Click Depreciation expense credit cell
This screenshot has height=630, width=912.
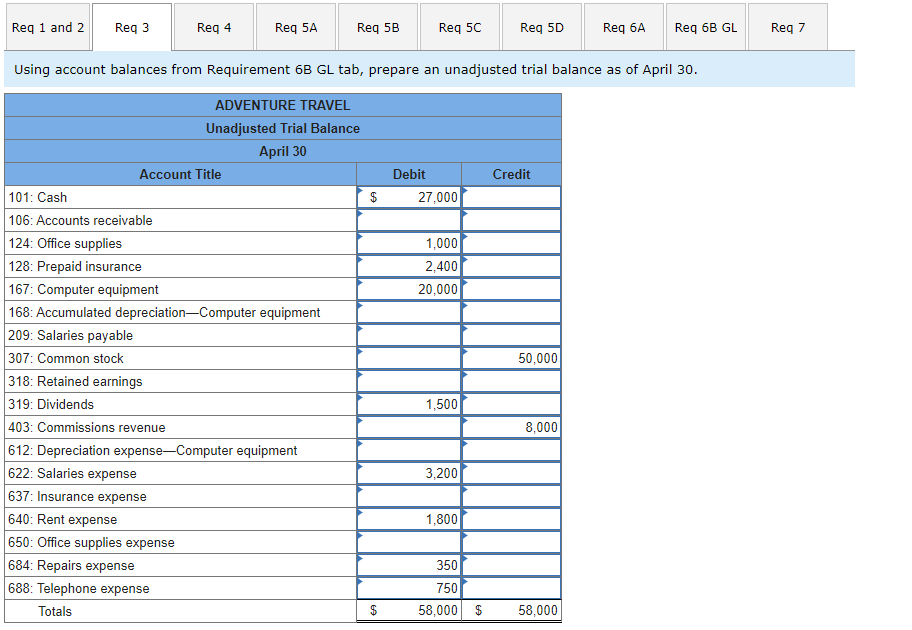(x=512, y=450)
